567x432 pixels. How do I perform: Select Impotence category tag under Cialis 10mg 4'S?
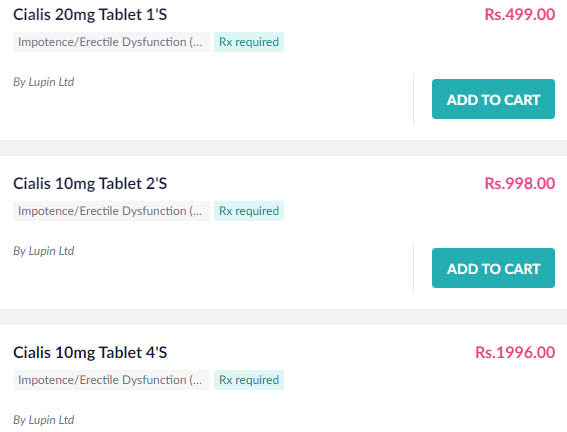point(111,380)
